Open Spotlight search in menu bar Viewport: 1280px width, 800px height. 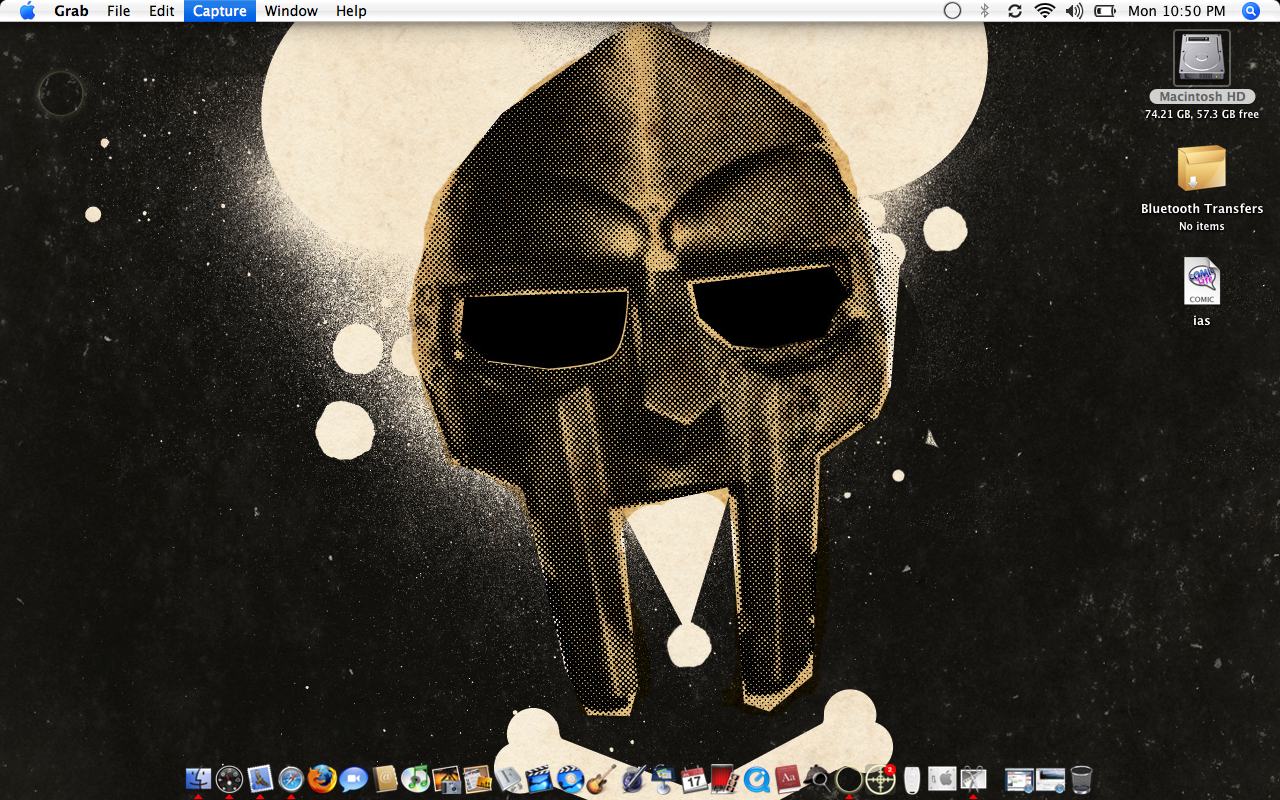(1251, 11)
